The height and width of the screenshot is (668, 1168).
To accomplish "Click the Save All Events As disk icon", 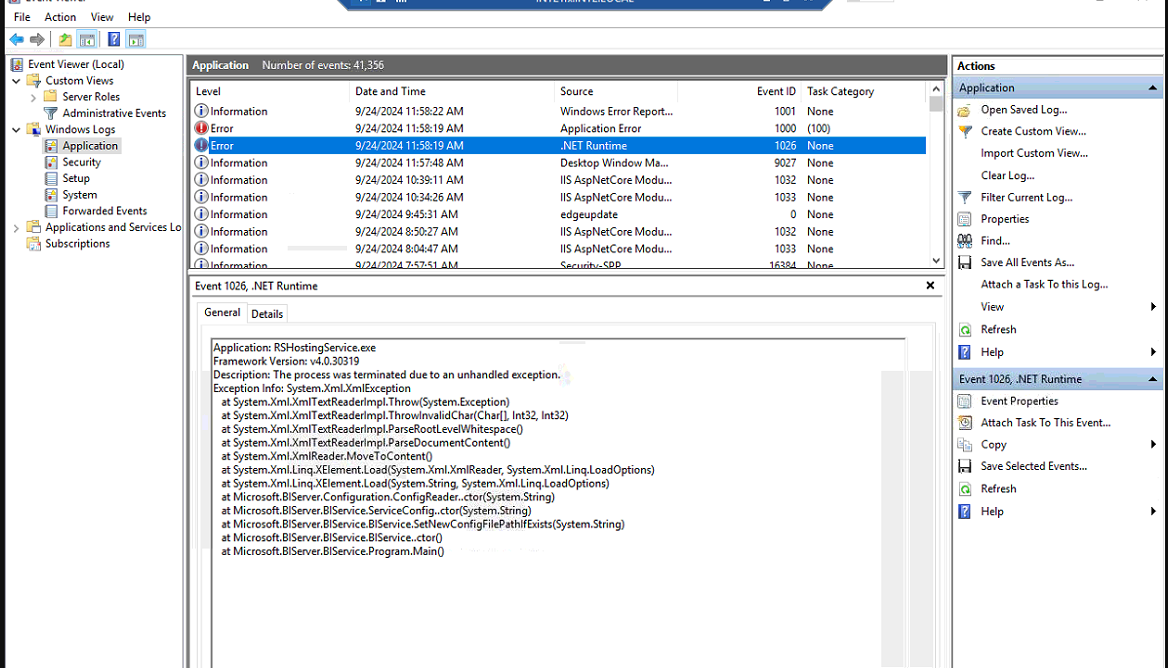I will 964,261.
